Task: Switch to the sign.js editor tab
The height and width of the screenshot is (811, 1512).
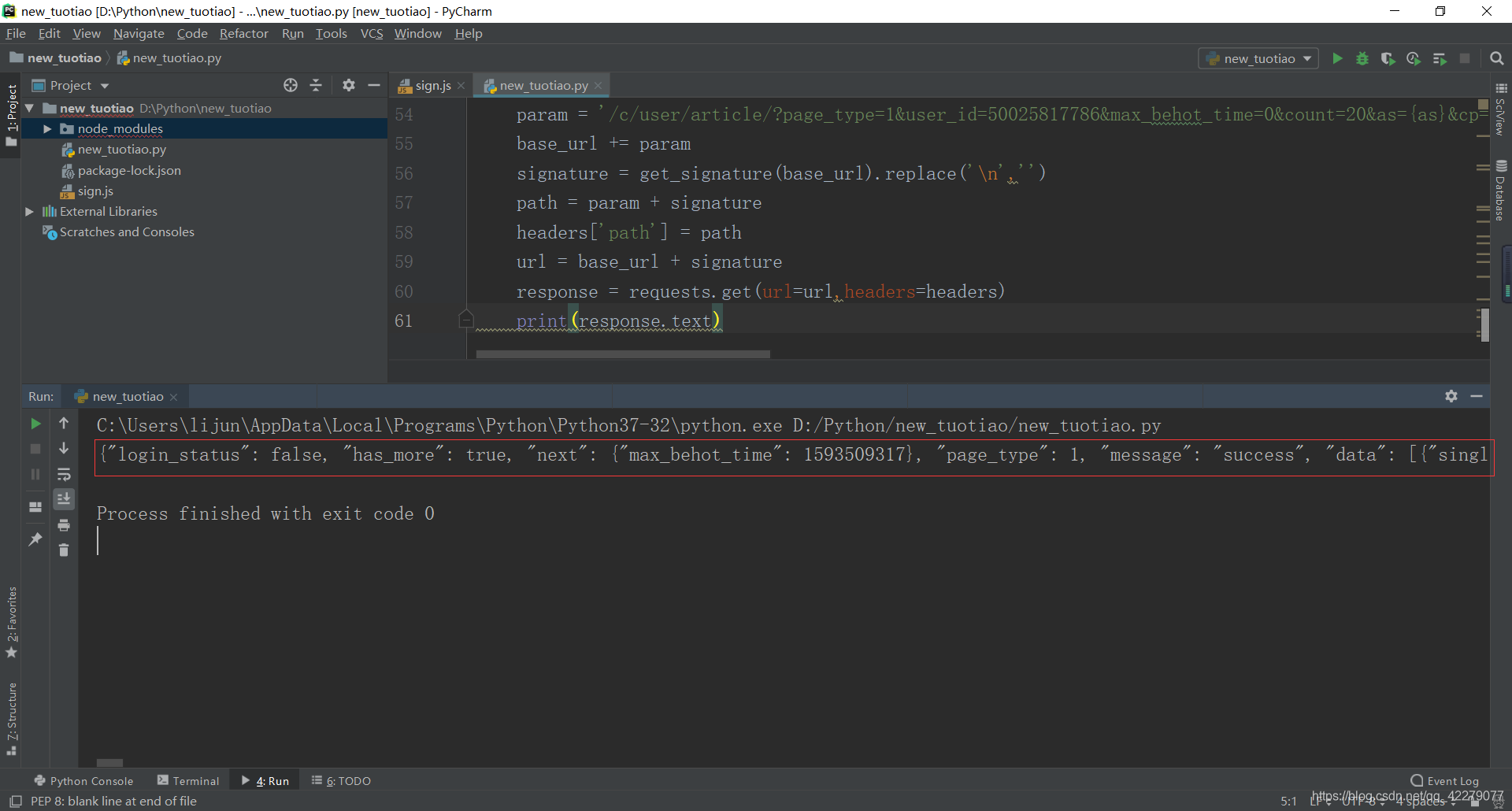Action: click(433, 85)
